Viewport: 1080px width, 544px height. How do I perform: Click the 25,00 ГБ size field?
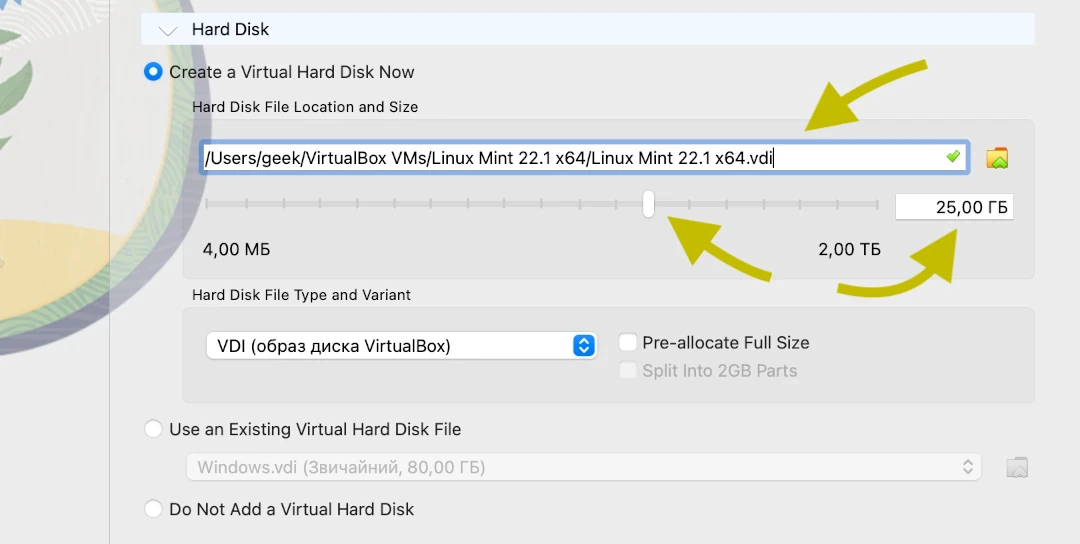click(954, 207)
